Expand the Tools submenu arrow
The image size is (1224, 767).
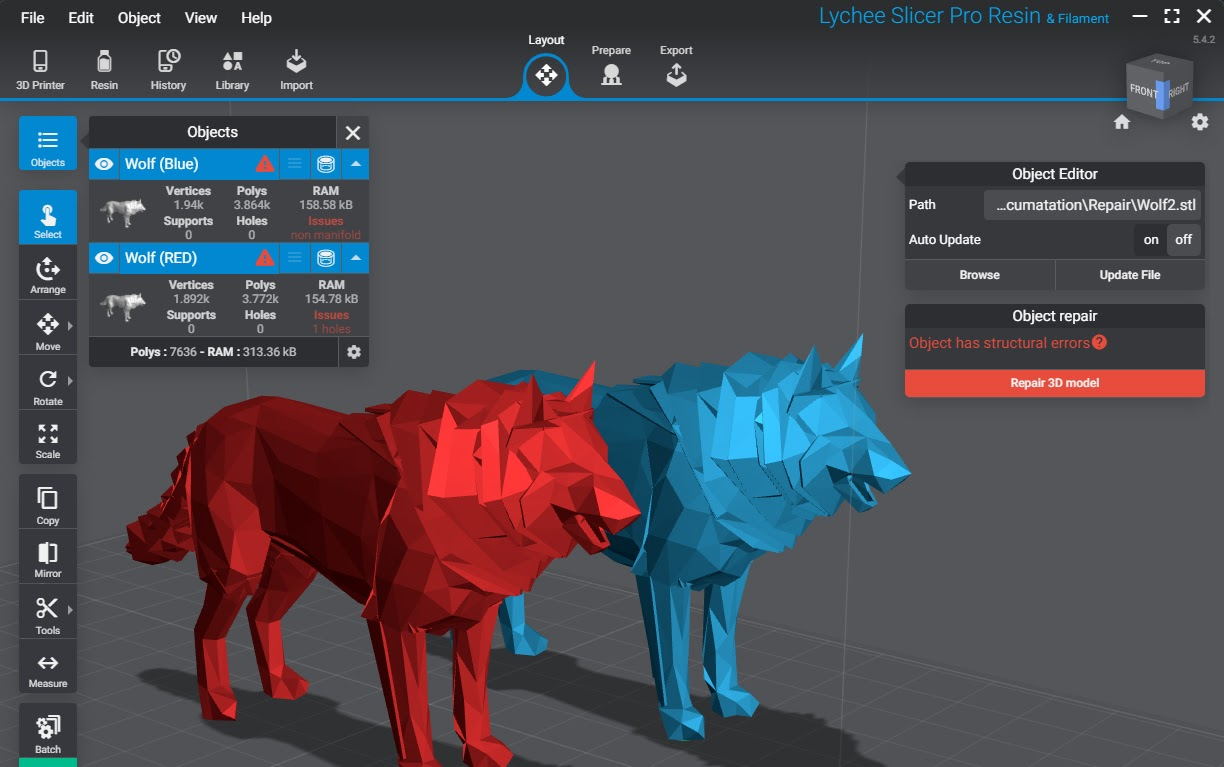coord(70,610)
